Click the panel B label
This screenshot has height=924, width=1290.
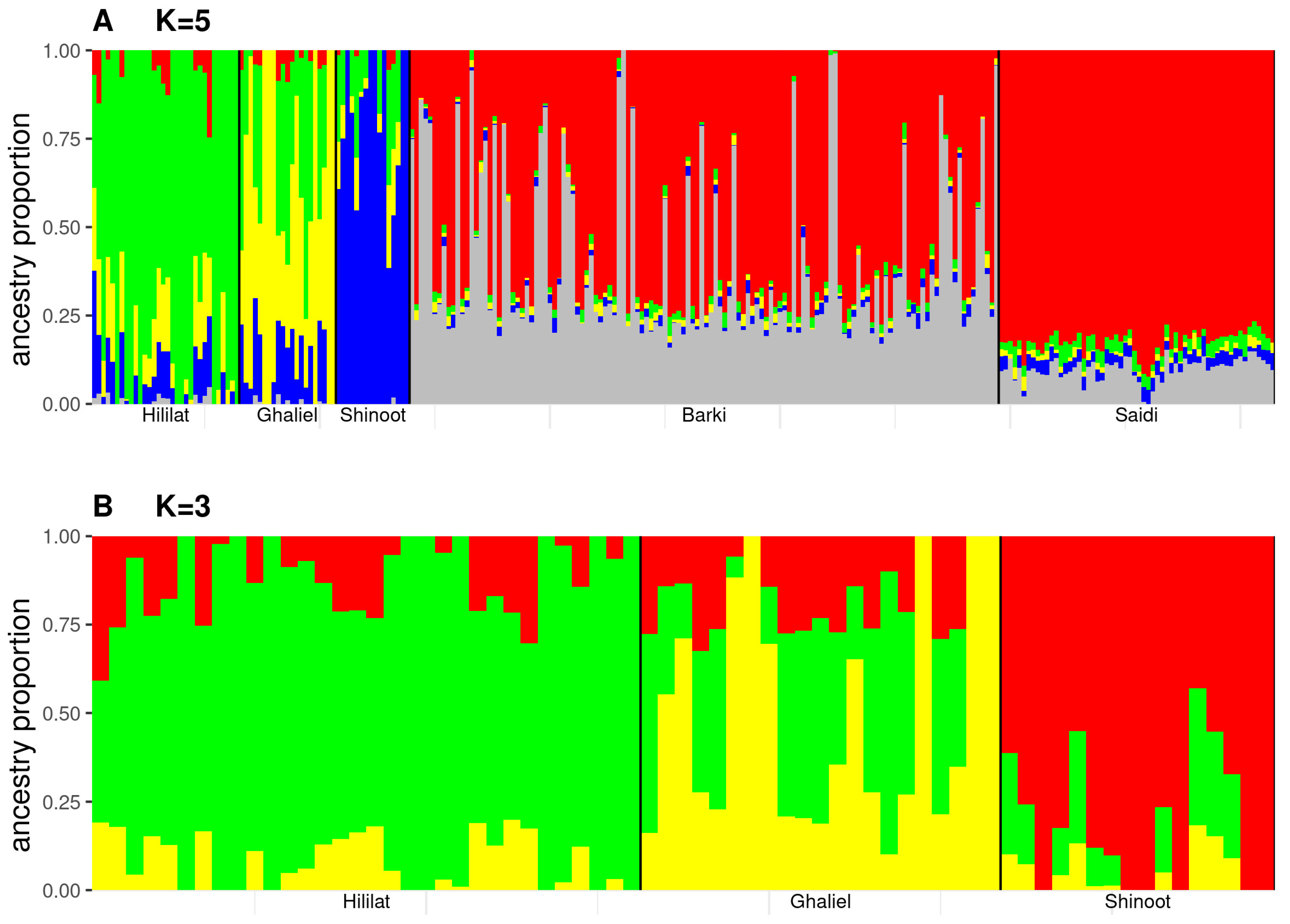pyautogui.click(x=103, y=506)
